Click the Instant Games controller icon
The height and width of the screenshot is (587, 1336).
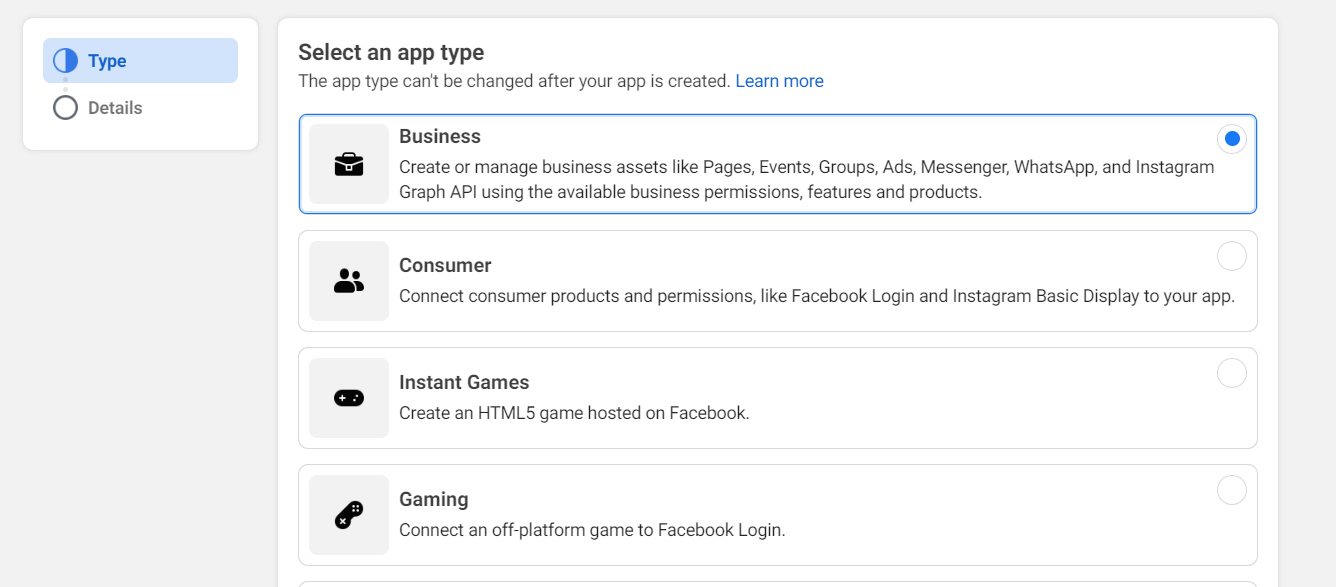(x=349, y=398)
